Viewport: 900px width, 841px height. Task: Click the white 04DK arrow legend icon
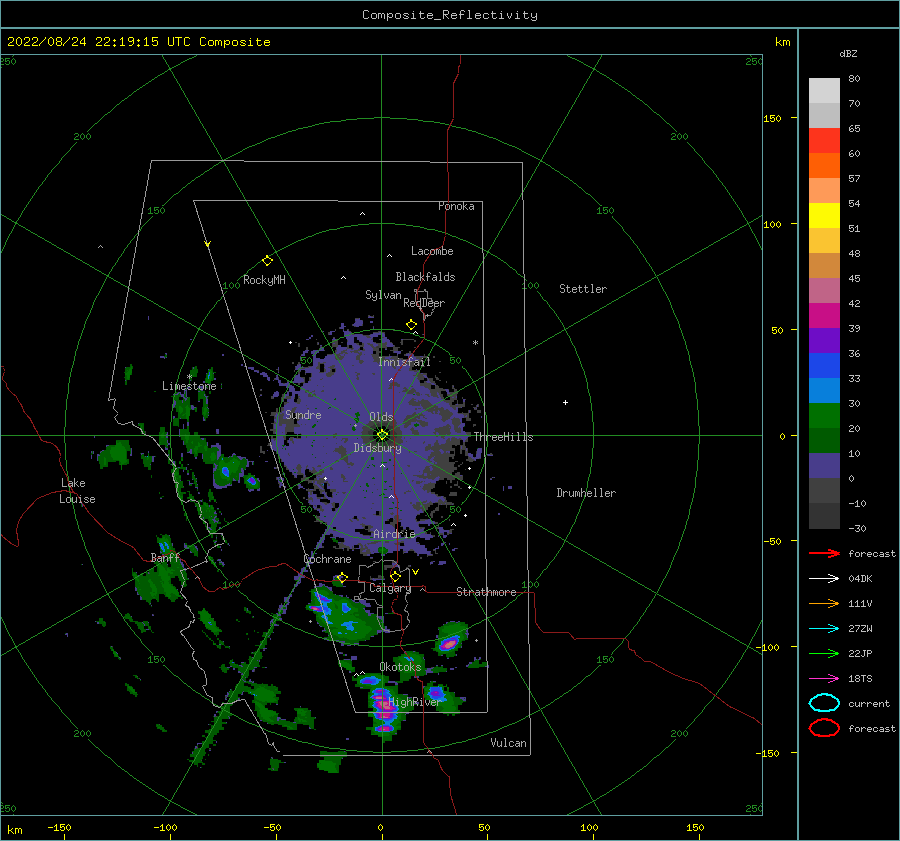824,579
